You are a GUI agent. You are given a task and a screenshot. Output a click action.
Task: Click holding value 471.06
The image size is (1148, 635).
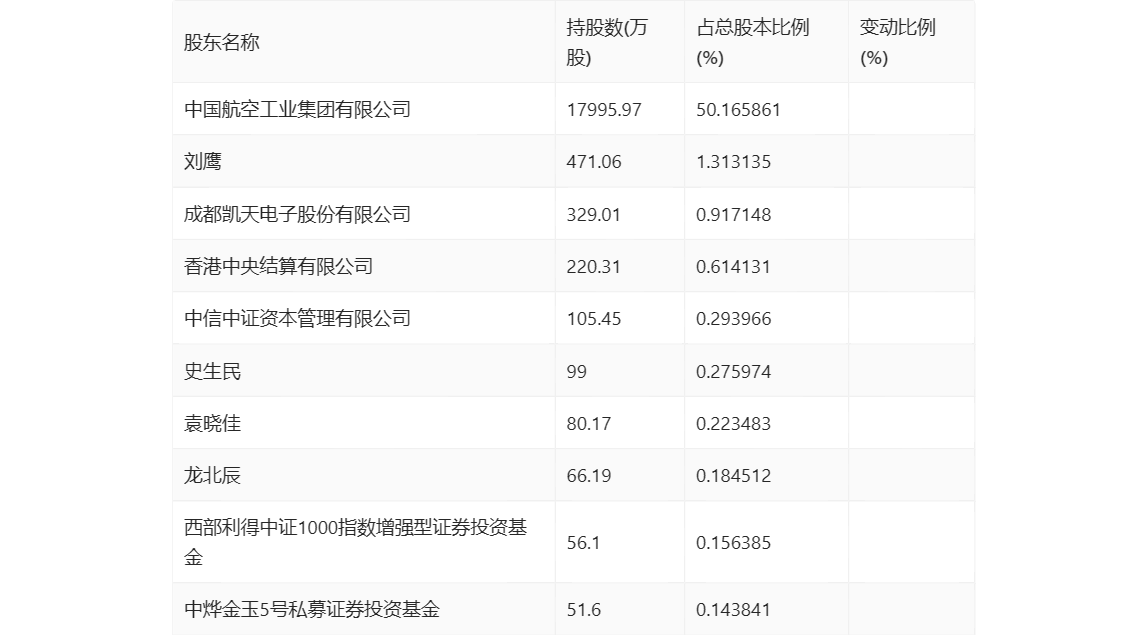pos(594,162)
